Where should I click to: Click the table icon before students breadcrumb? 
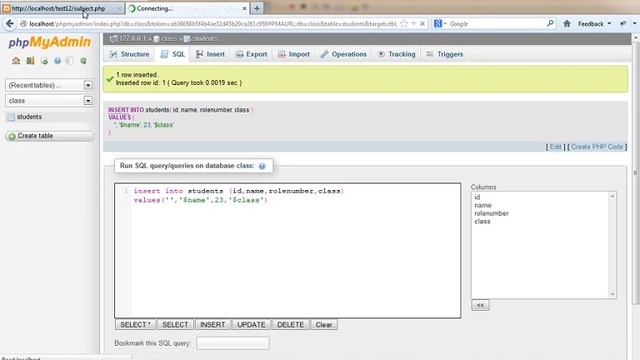187,39
